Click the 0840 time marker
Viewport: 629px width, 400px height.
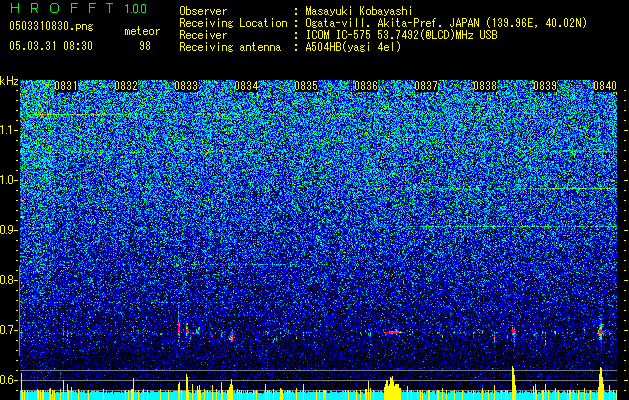[605, 86]
